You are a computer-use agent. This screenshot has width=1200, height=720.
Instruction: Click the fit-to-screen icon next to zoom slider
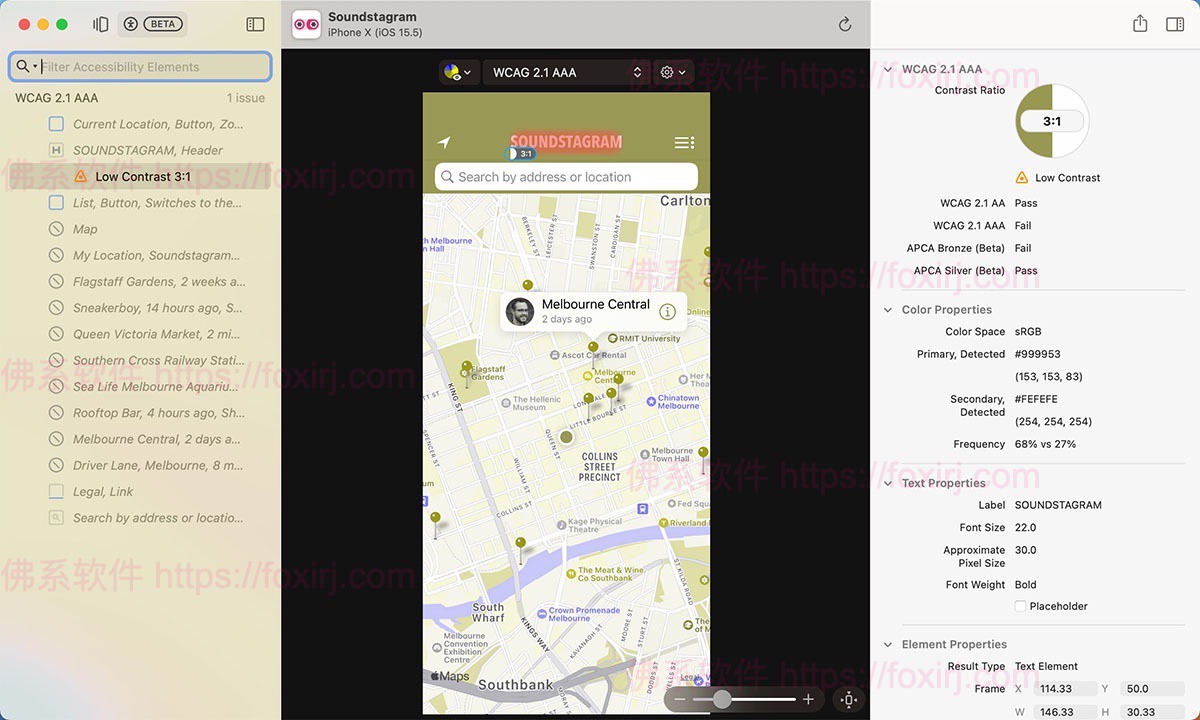click(849, 700)
